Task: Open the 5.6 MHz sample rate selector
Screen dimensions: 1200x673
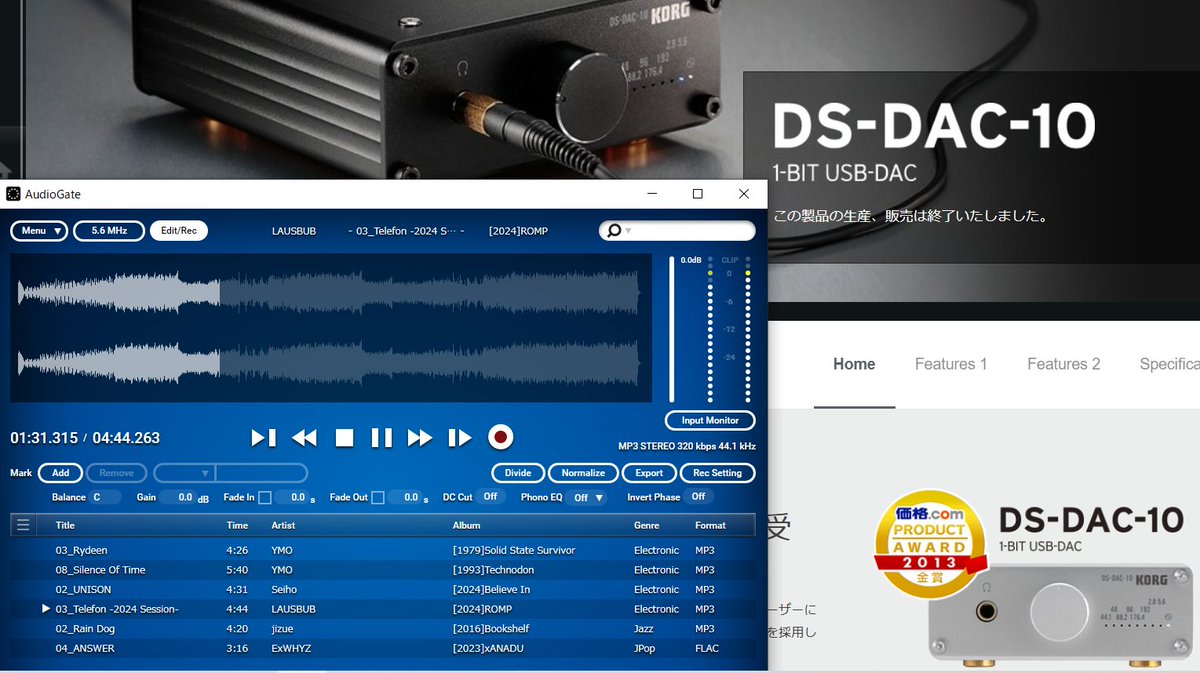Action: (109, 231)
